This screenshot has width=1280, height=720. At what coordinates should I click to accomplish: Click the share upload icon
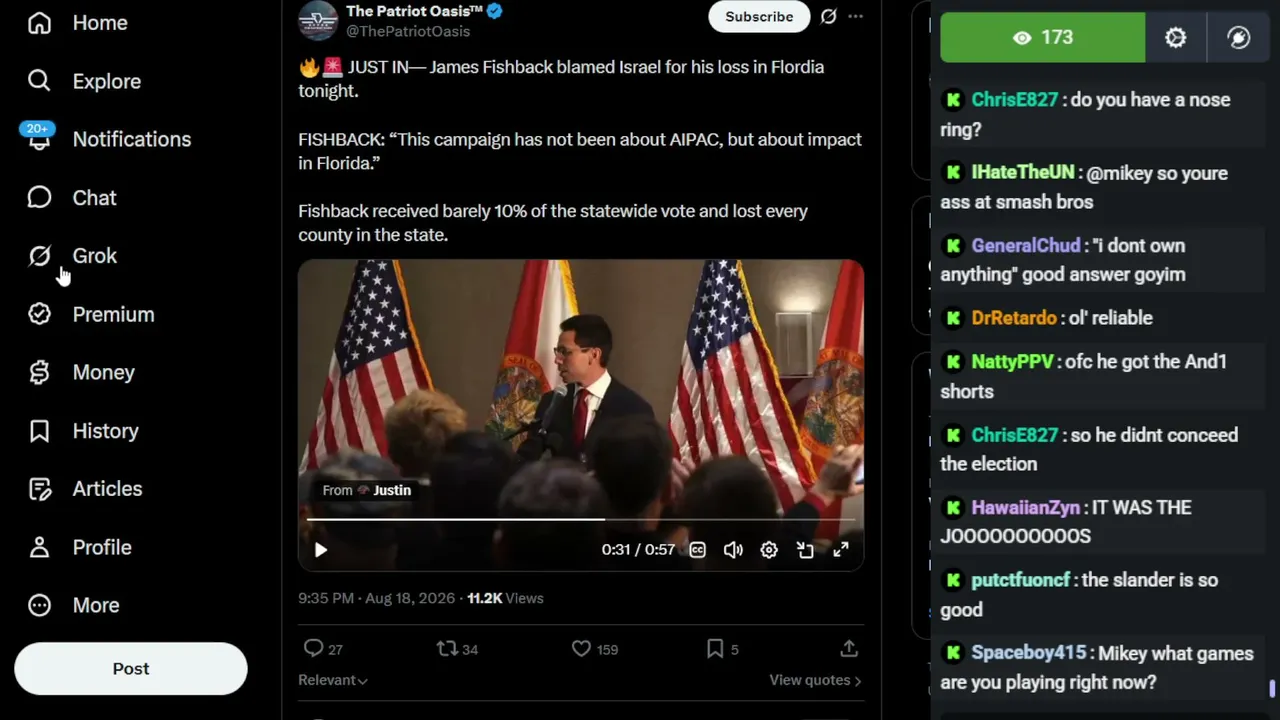(x=849, y=649)
